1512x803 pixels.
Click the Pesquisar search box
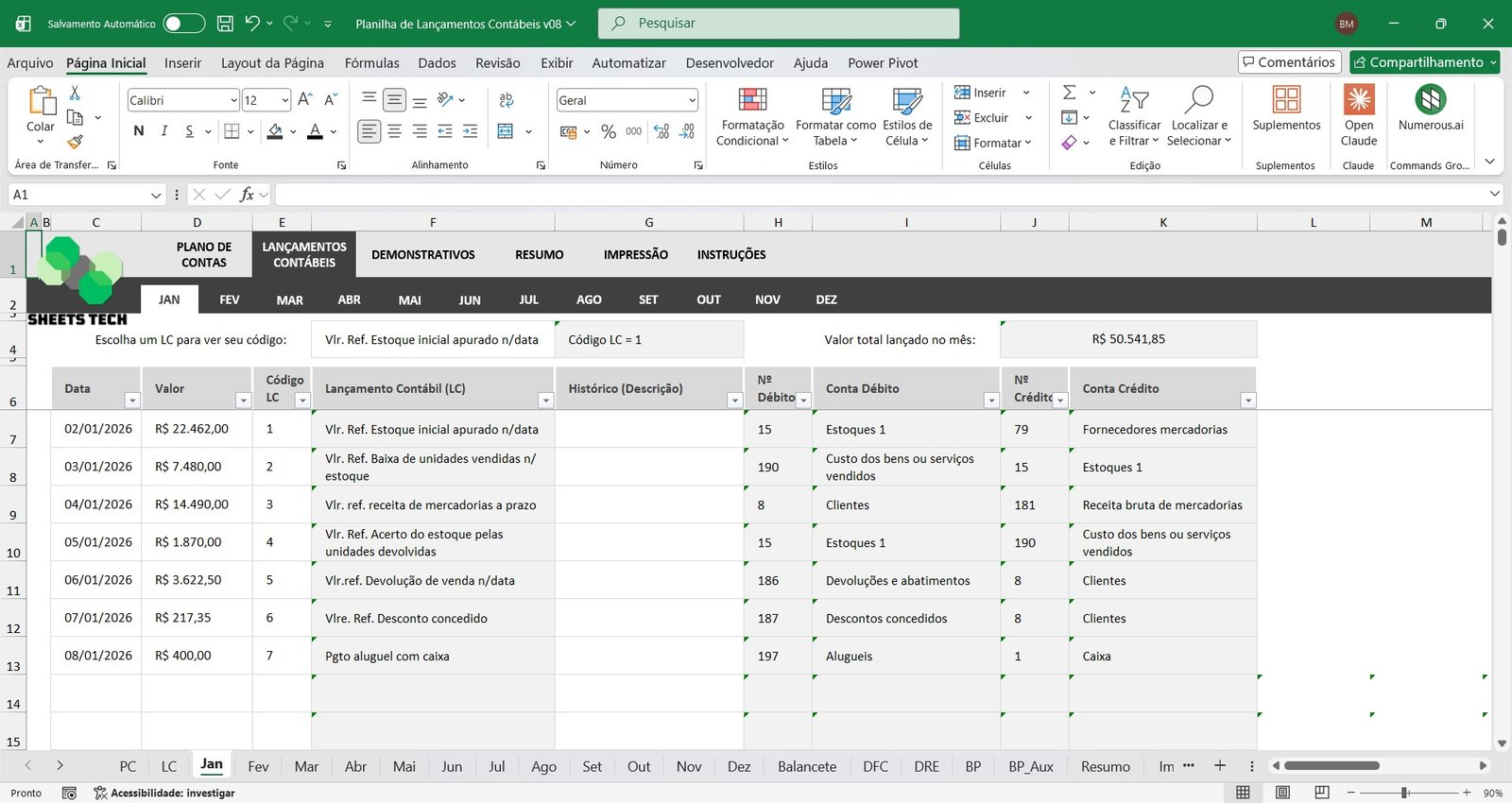pos(778,24)
